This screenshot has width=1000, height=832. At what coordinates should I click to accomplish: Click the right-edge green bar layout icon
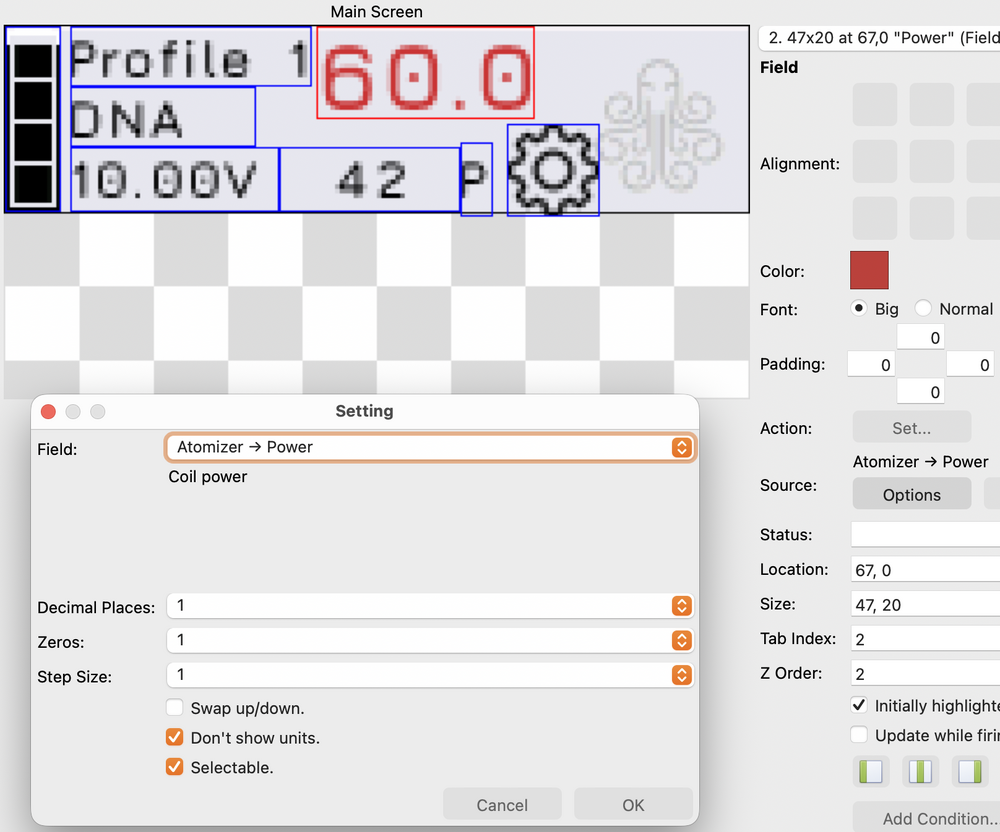(969, 772)
